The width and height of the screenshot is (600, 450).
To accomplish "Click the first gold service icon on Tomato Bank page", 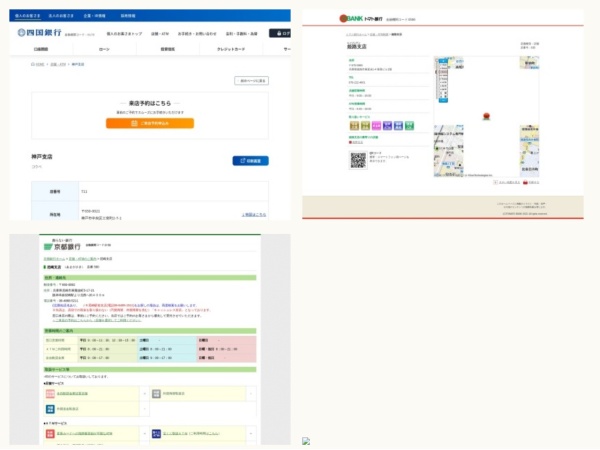I will point(354,126).
